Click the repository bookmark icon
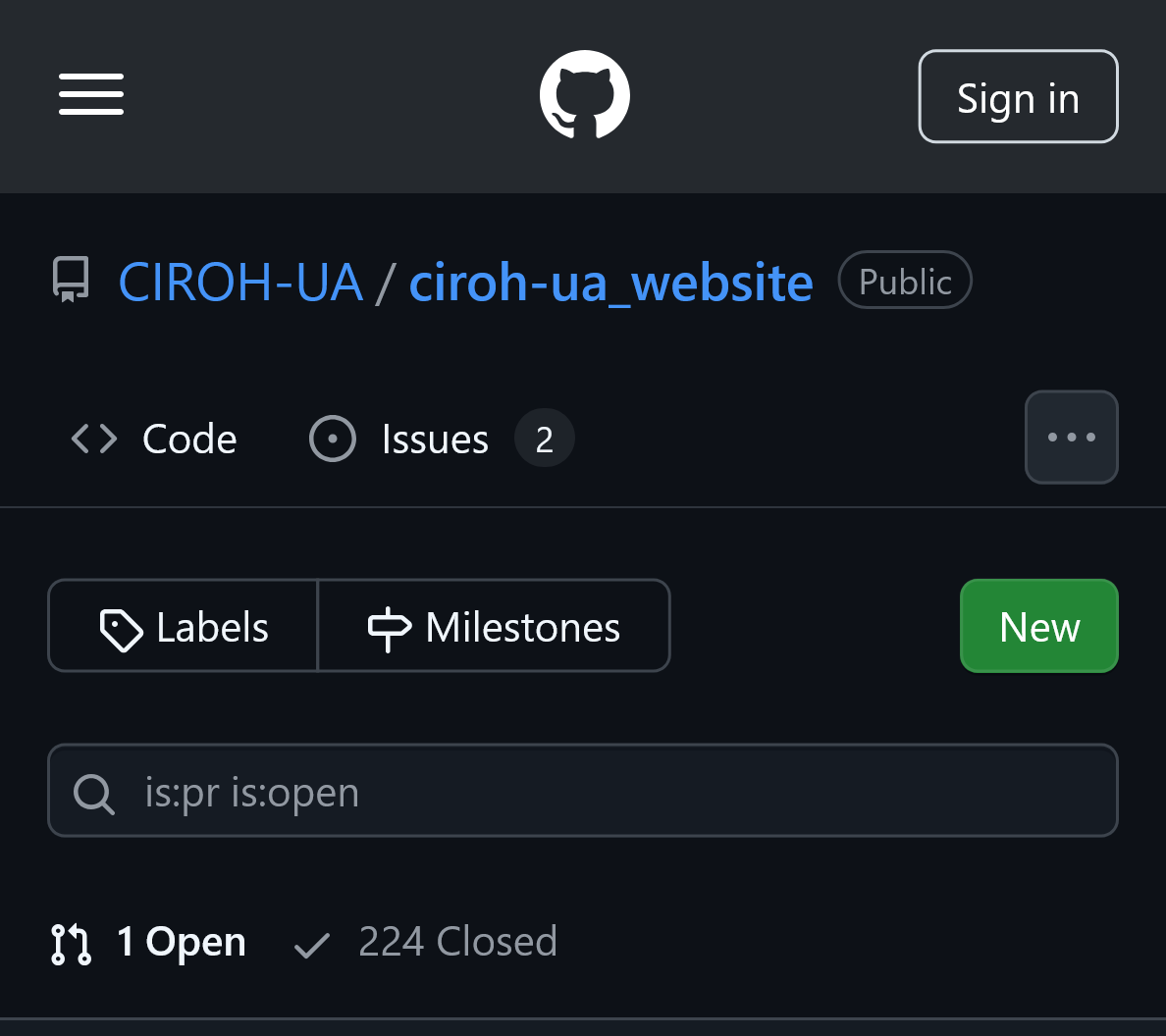This screenshot has width=1166, height=1036. coord(70,280)
